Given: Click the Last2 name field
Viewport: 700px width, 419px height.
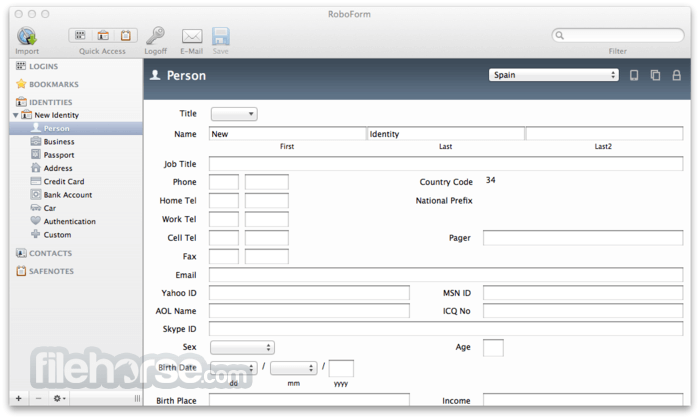Looking at the screenshot, I should 604,134.
